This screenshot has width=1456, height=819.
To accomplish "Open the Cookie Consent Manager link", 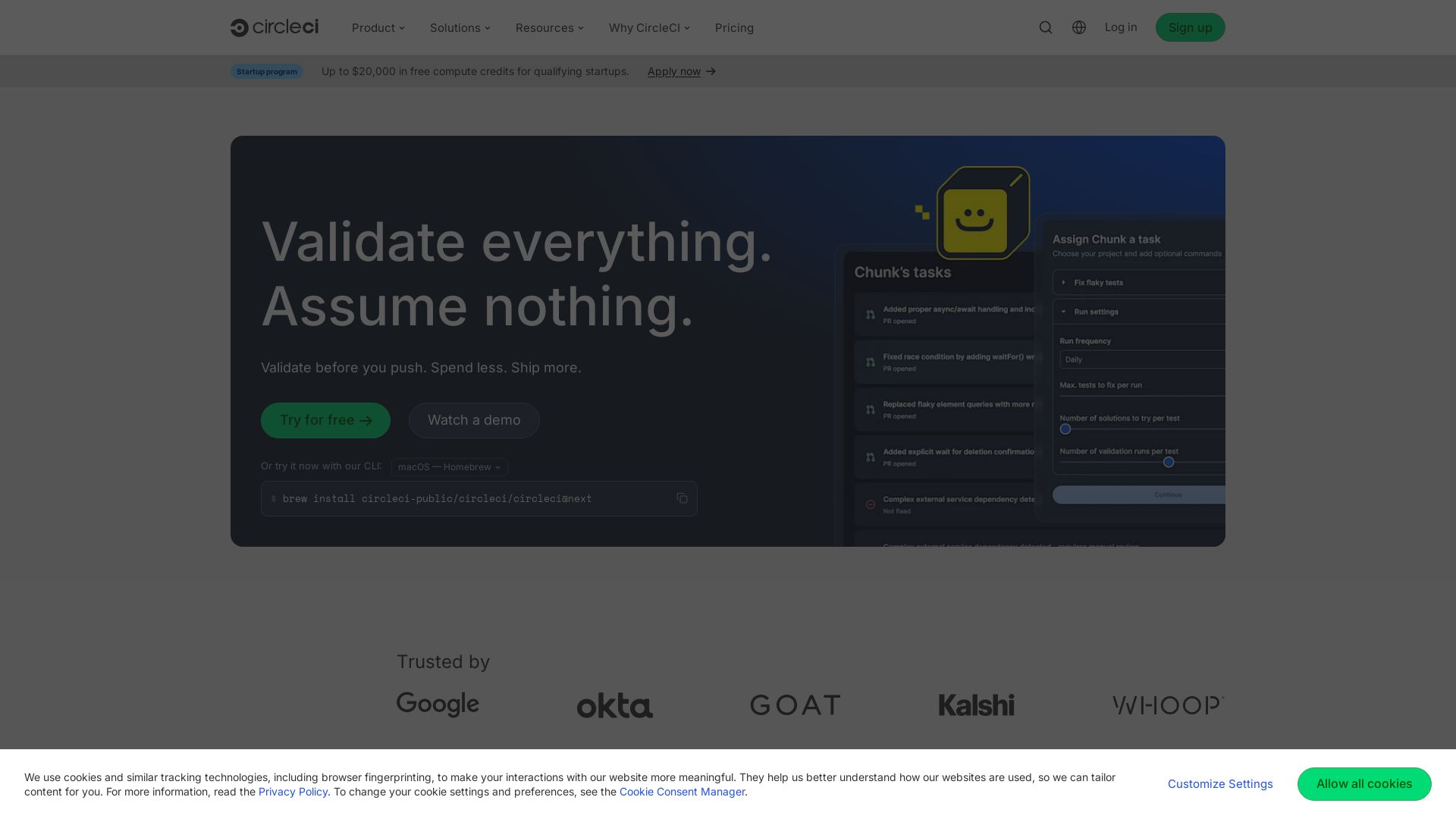I will point(682,792).
